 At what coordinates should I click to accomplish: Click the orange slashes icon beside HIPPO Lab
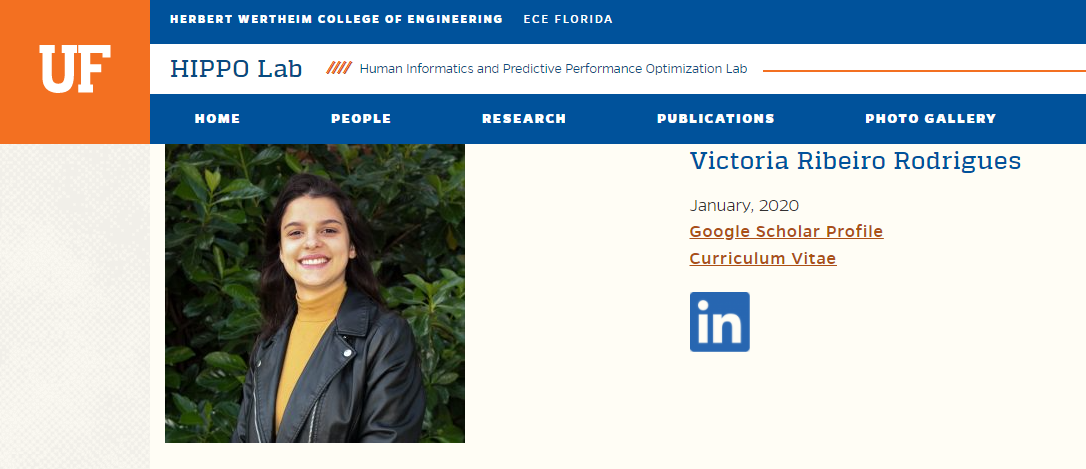coord(339,69)
